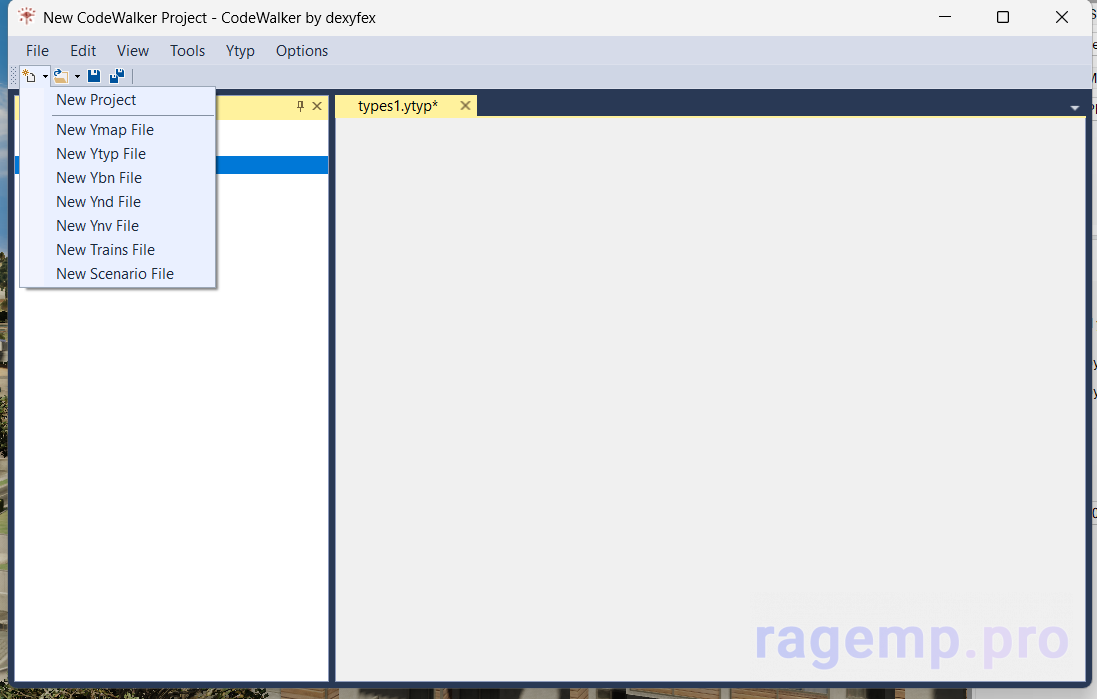Choose New Trains File entry
This screenshot has height=699, width=1097.
(105, 250)
